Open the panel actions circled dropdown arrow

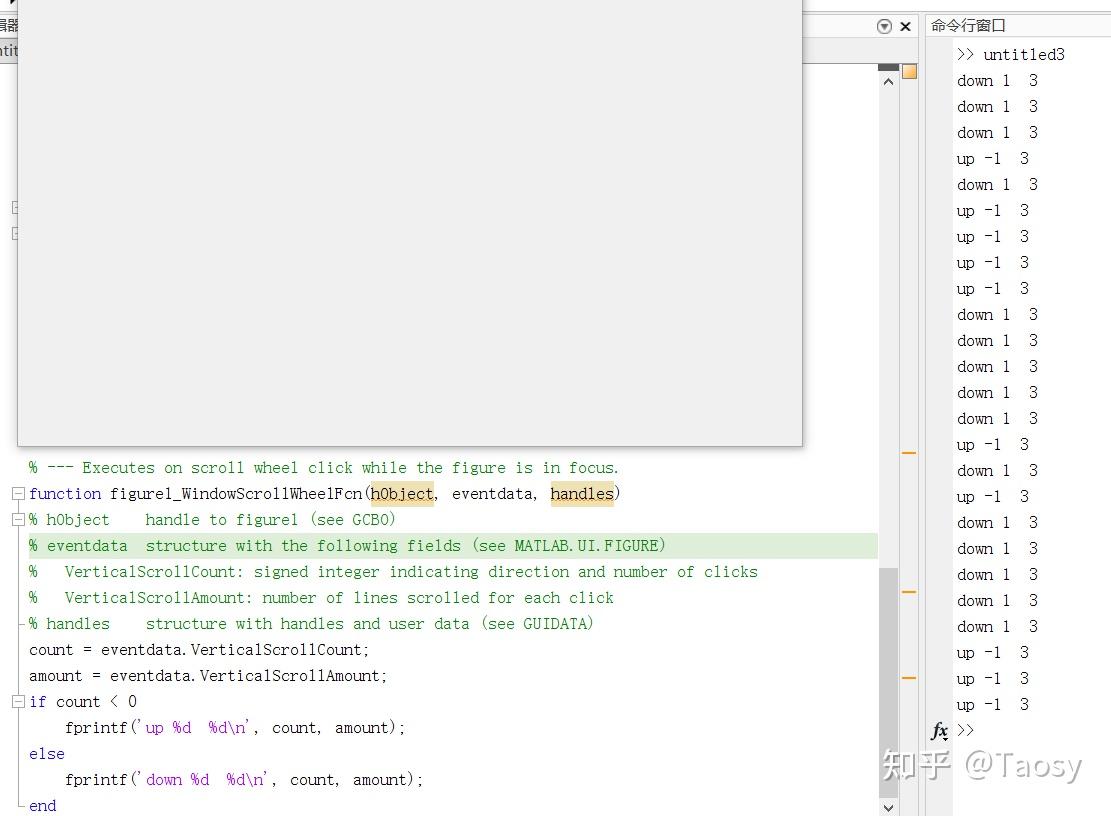[x=882, y=26]
